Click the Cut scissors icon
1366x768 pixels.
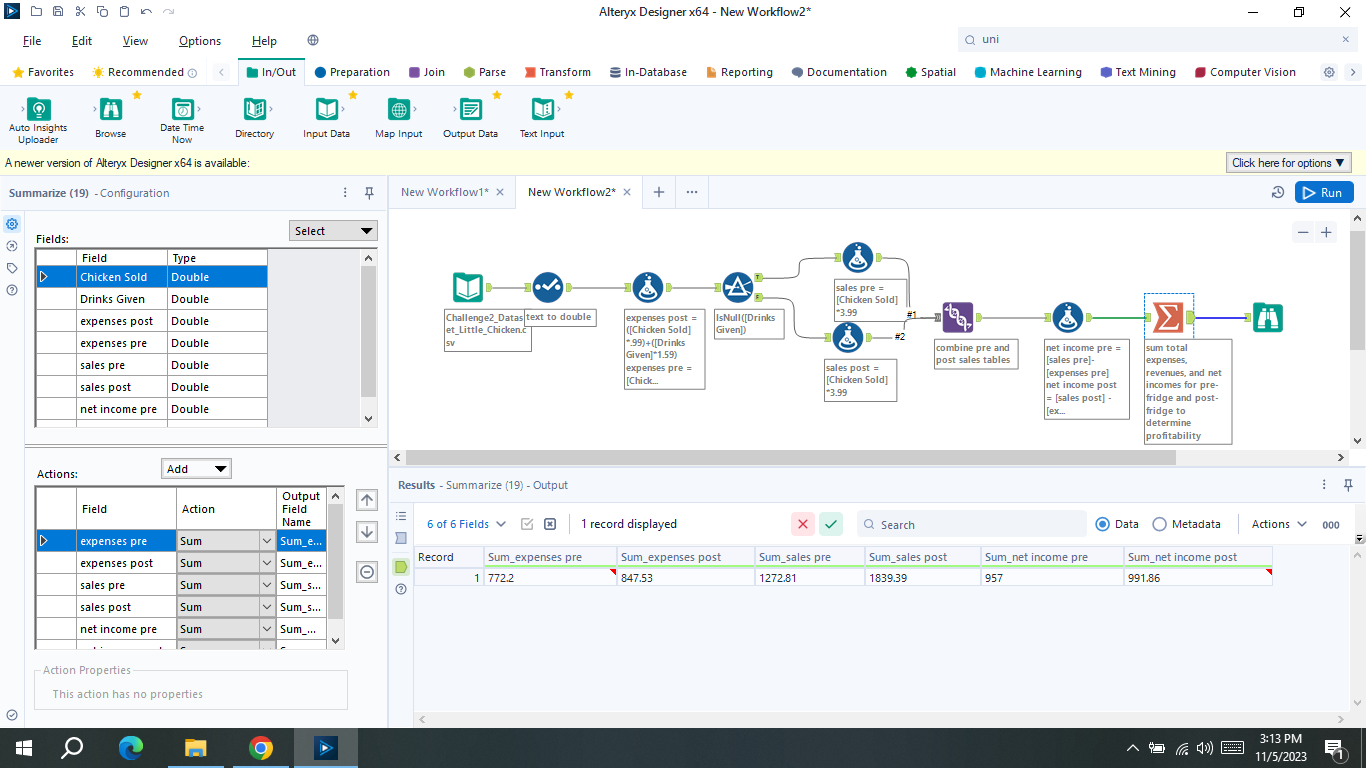coord(80,11)
